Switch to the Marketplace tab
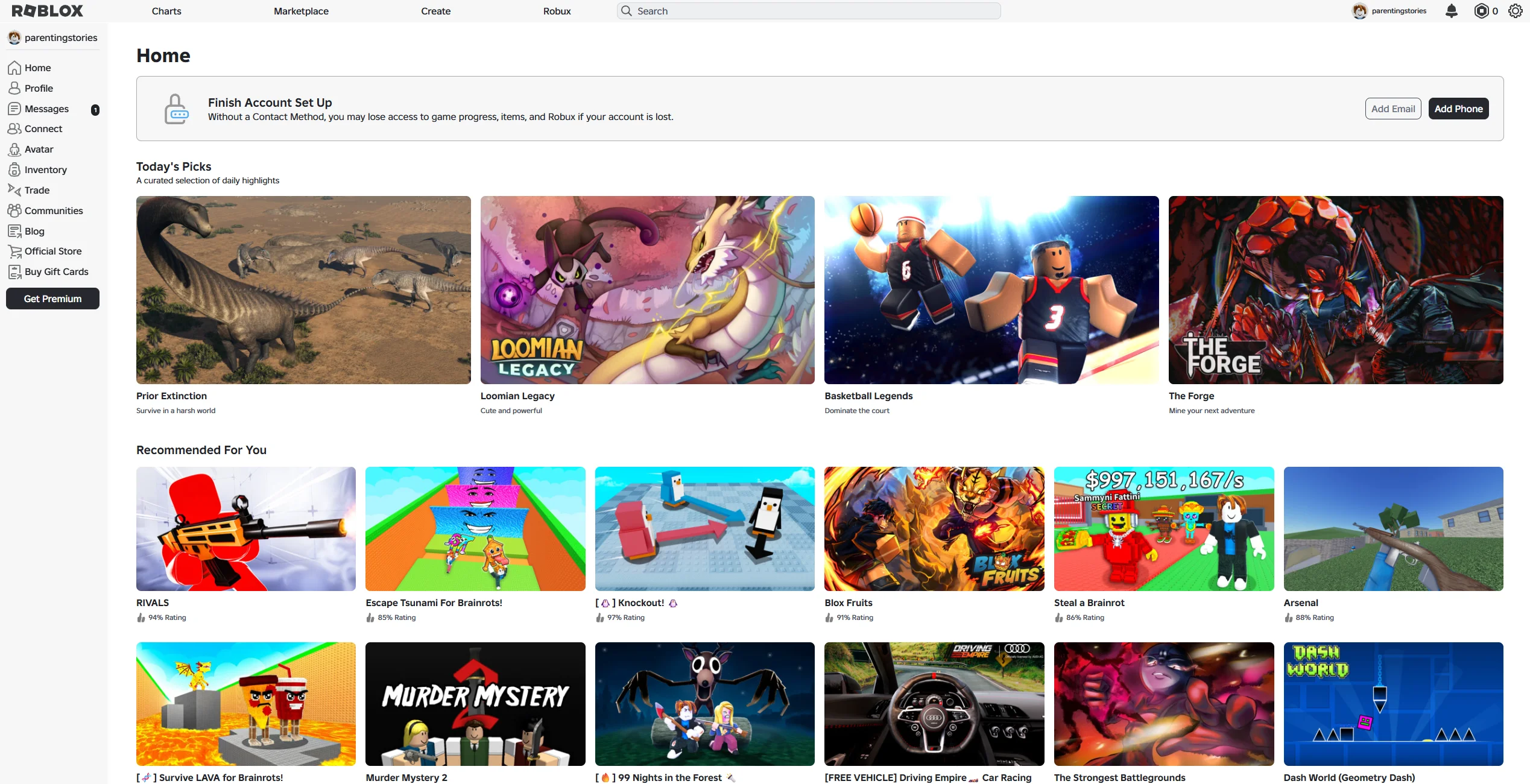 (300, 11)
